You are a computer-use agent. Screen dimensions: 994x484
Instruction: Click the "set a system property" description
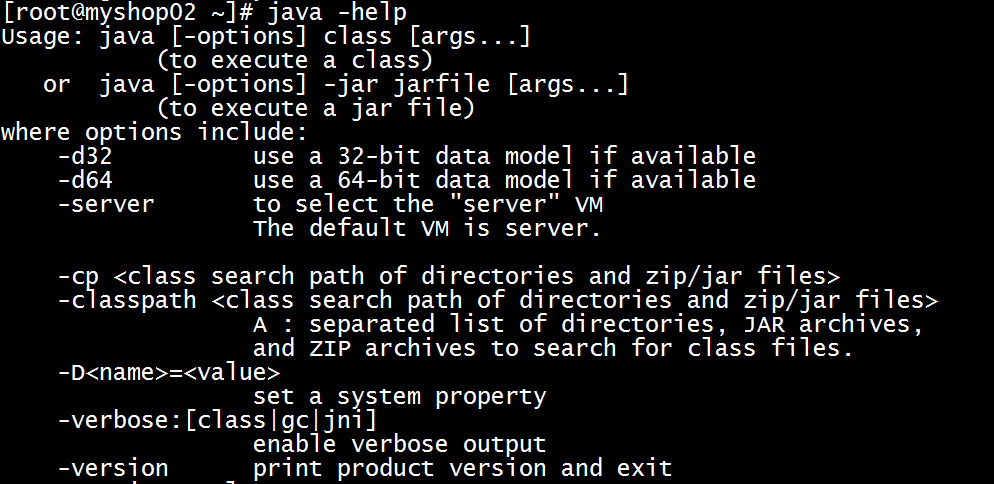coord(399,396)
